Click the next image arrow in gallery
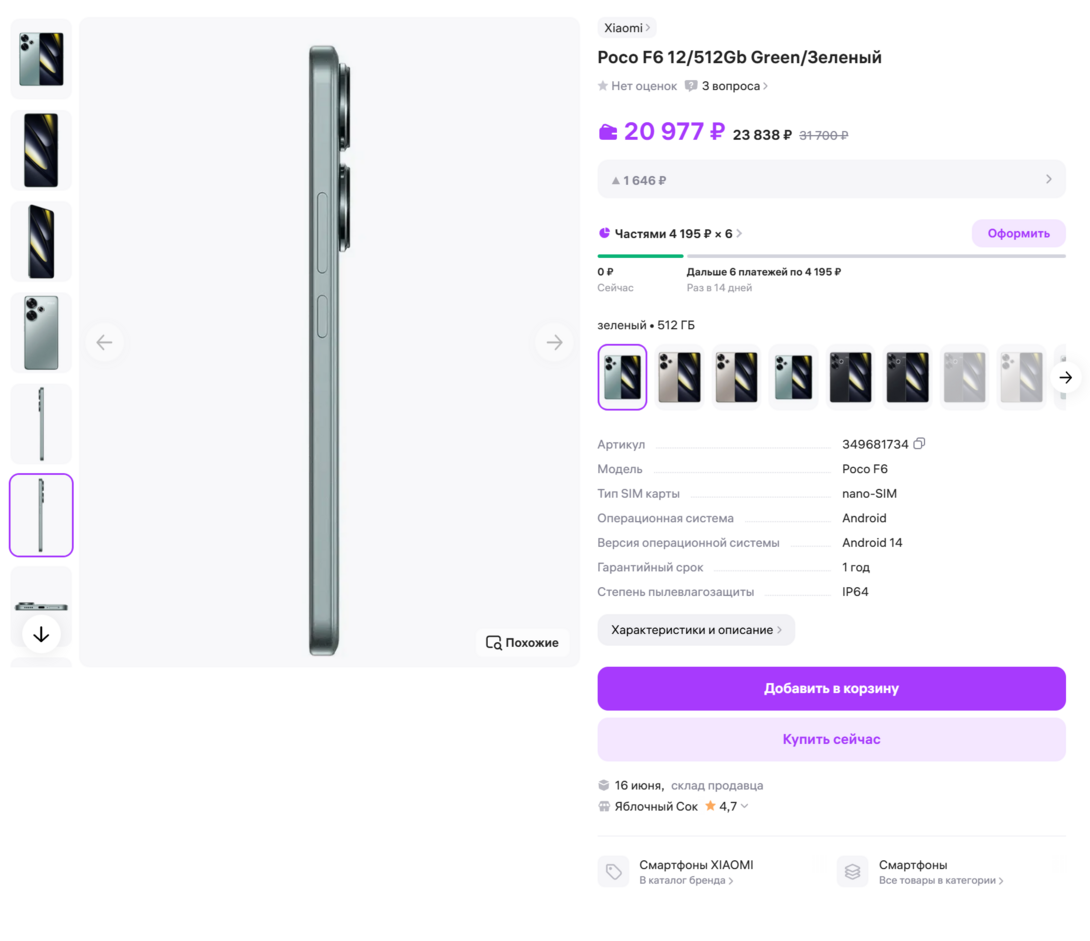 coord(554,342)
